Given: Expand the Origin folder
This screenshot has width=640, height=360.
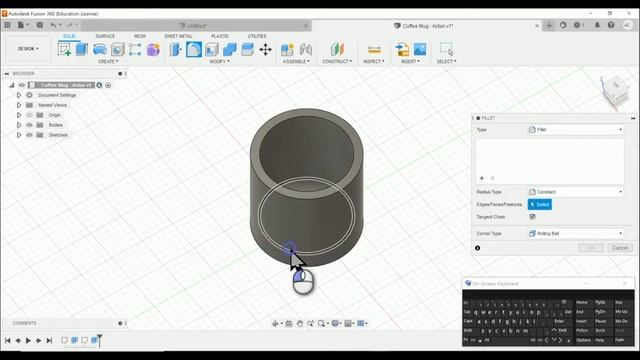Looking at the screenshot, I should click(x=19, y=115).
